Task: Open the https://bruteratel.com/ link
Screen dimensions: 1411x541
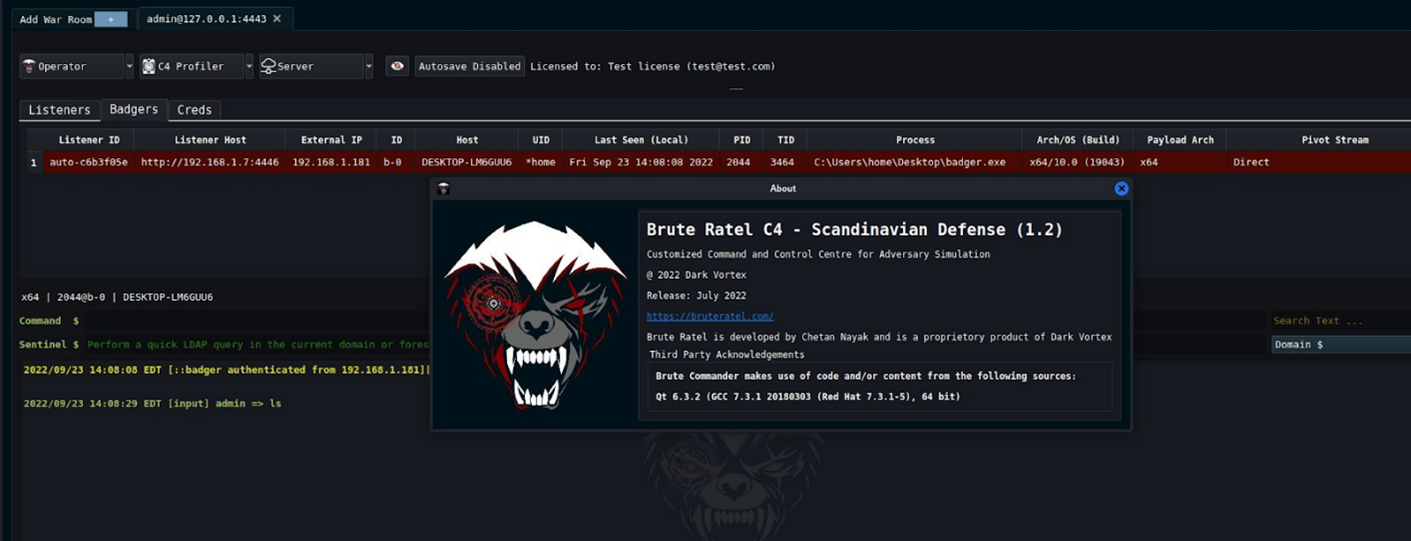Action: 710,316
